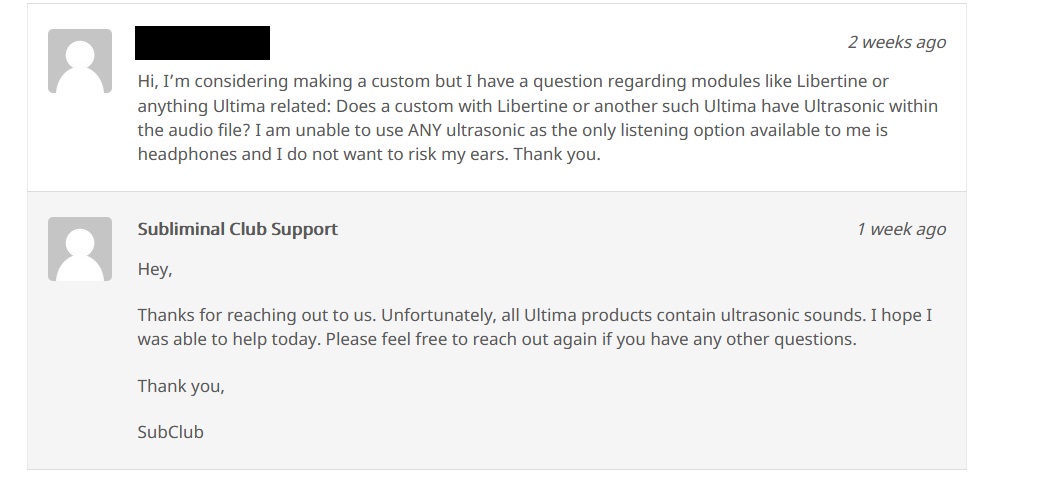The image size is (1057, 489).
Task: Click the '1 week ago' timestamp
Action: coord(901,229)
